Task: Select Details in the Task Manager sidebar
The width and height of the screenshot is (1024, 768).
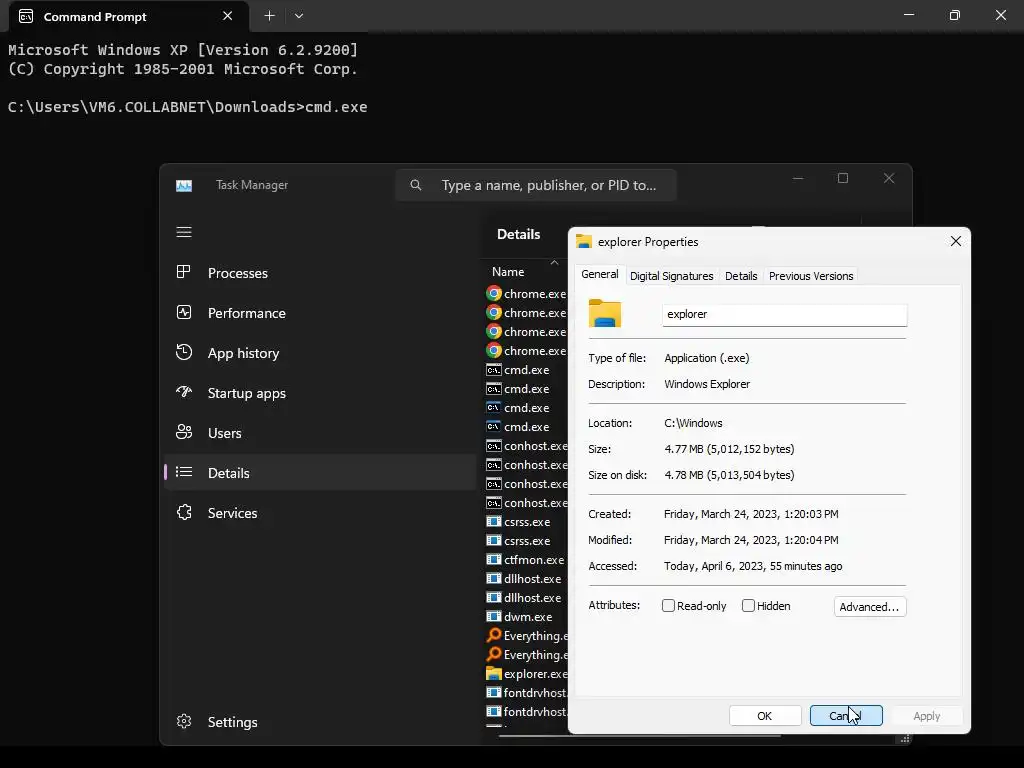Action: pyautogui.click(x=320, y=473)
